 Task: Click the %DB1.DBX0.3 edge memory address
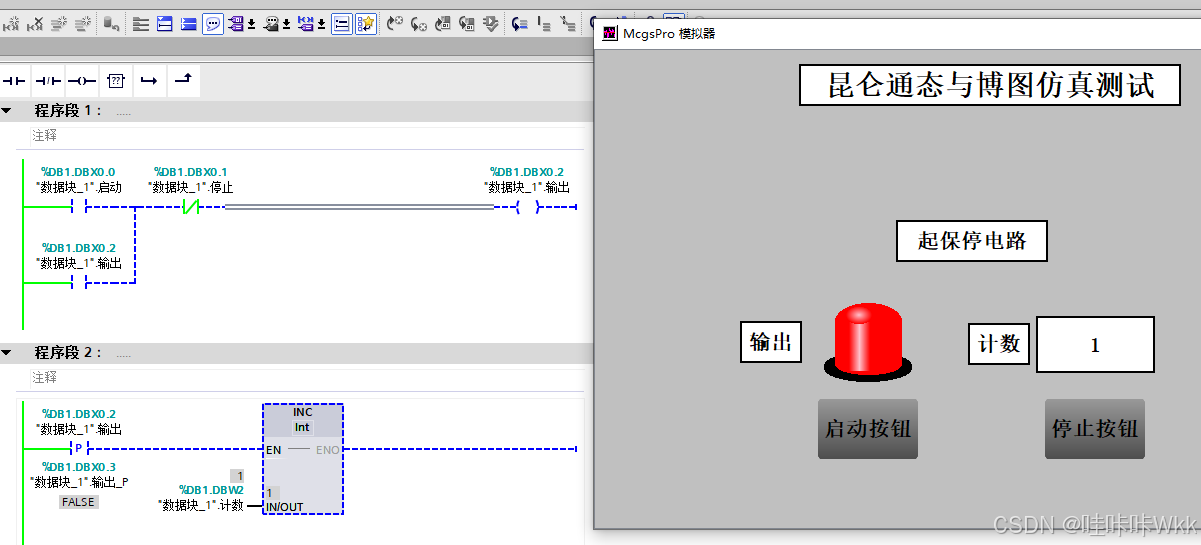[79, 467]
